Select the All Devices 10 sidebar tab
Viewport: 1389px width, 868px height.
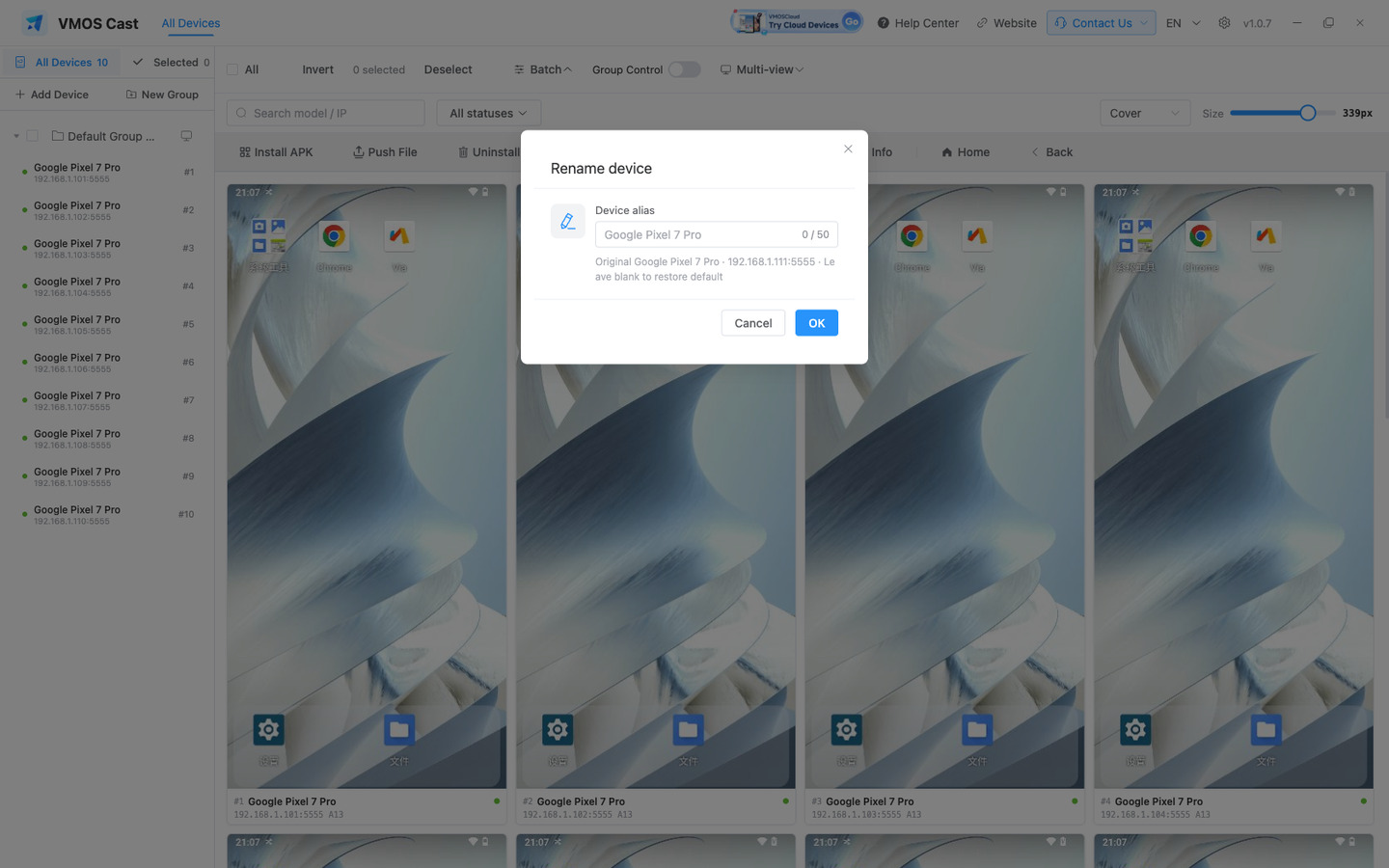point(62,63)
